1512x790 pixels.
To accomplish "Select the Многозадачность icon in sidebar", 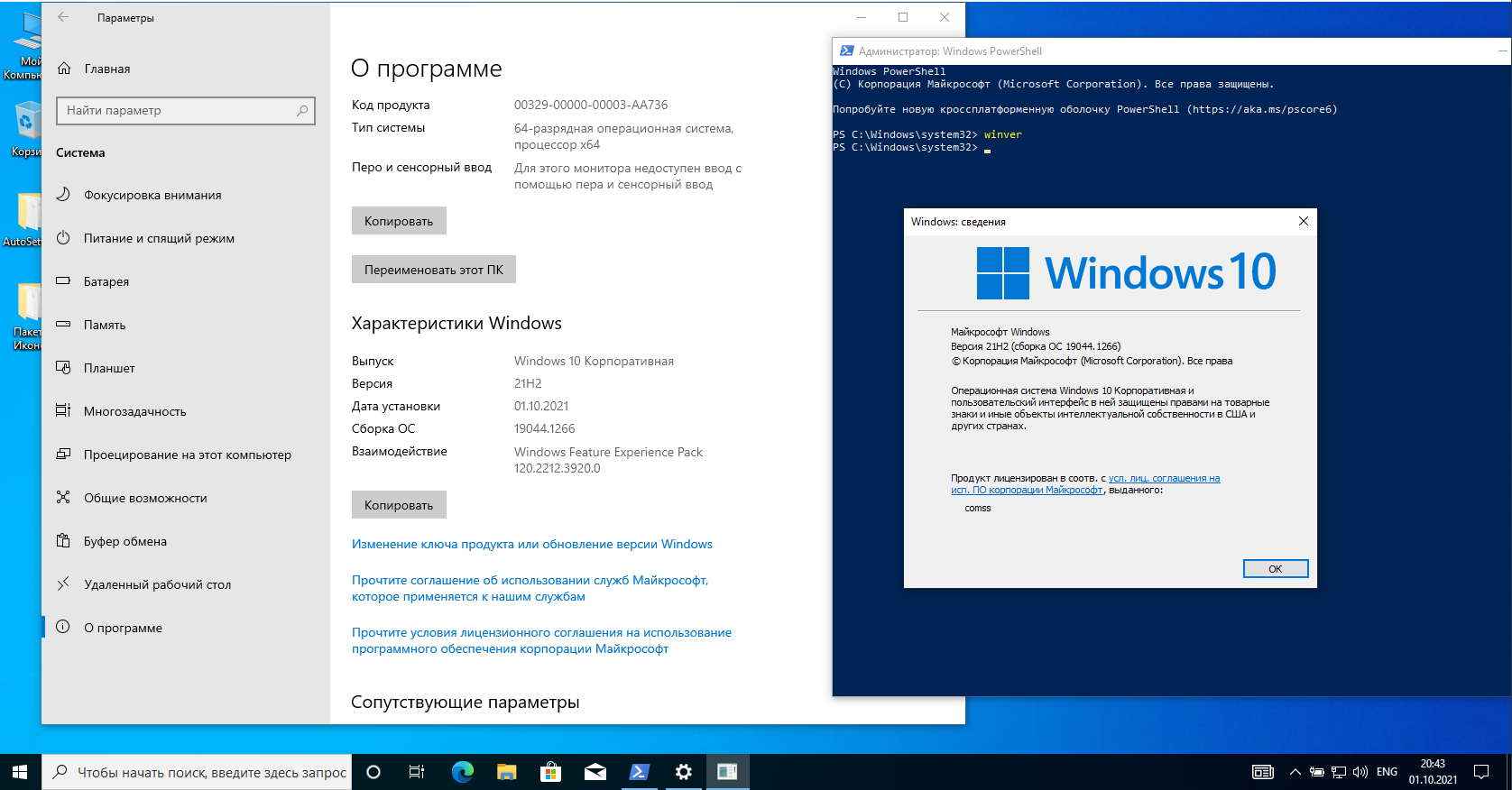I will pyautogui.click(x=63, y=411).
